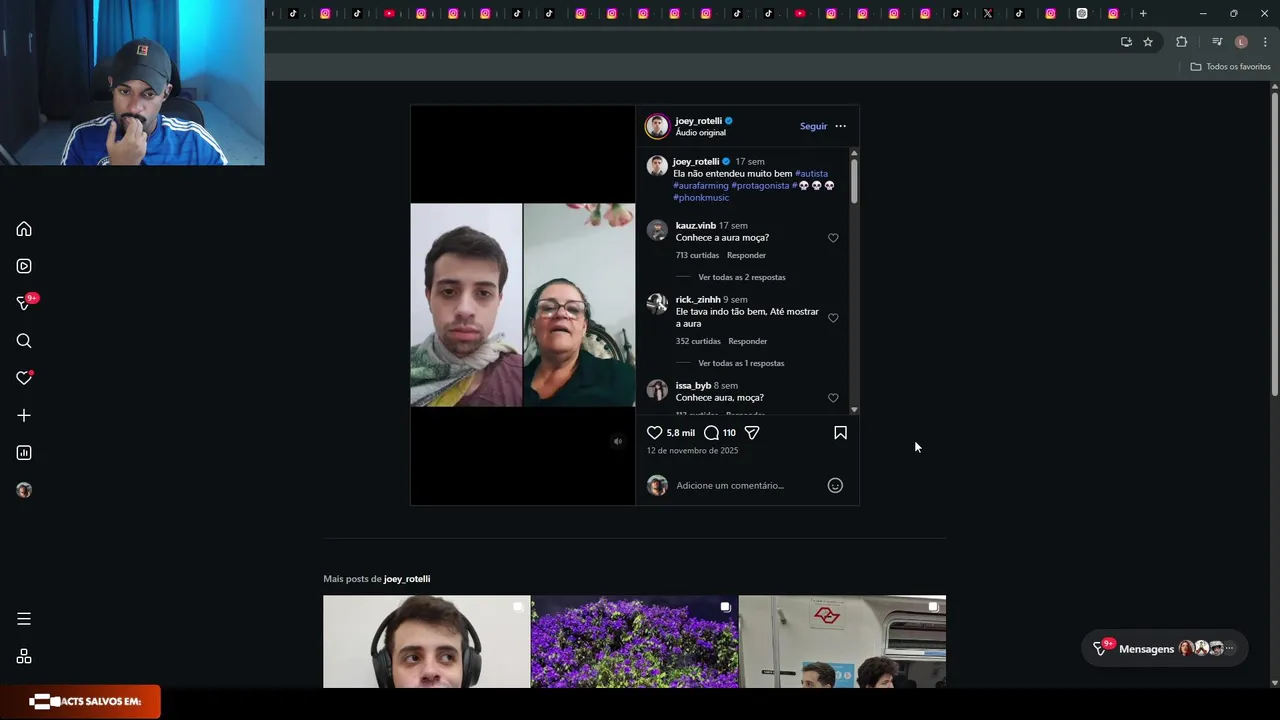
Task: Switch to the X (Twitter) browser tab
Action: 988,13
